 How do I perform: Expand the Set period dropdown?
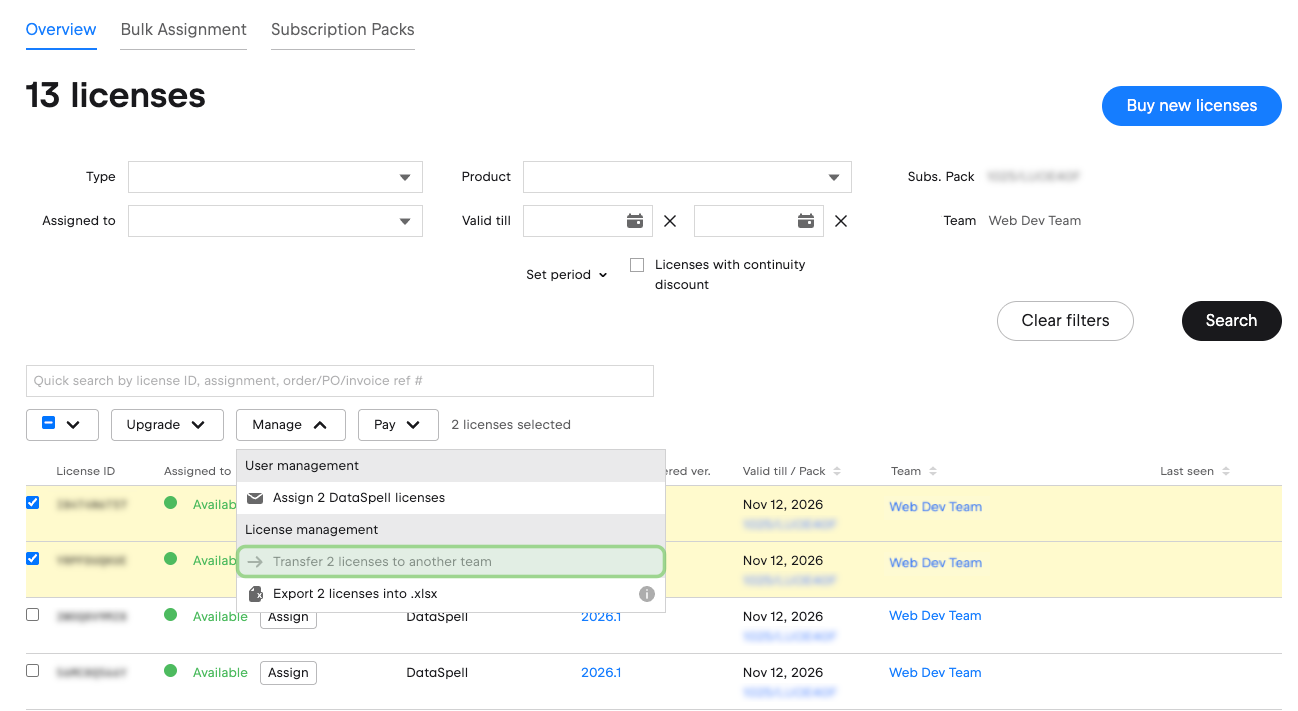click(x=566, y=275)
